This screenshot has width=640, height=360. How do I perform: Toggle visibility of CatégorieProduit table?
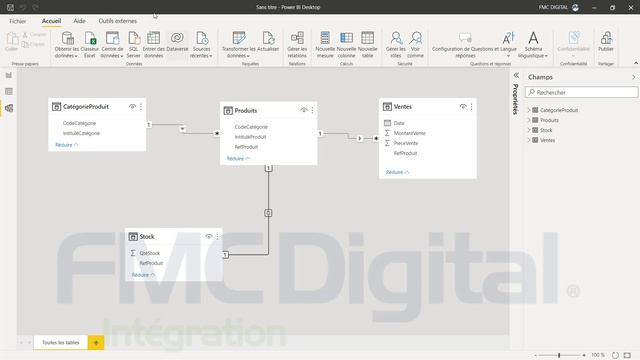(132, 107)
